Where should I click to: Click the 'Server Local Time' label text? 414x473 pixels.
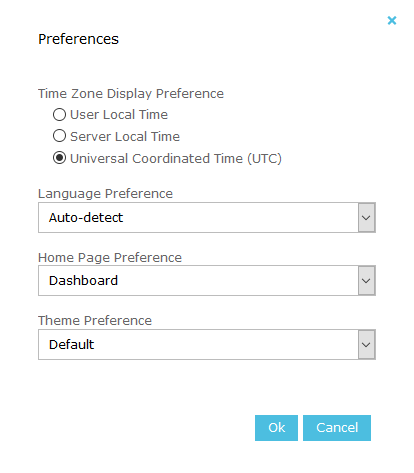click(x=125, y=136)
